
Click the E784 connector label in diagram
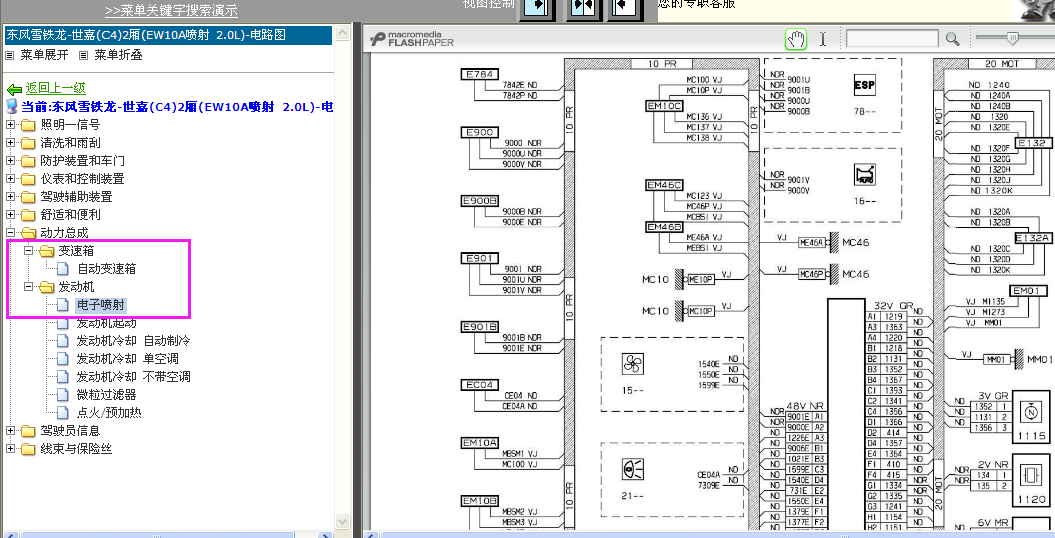point(480,75)
